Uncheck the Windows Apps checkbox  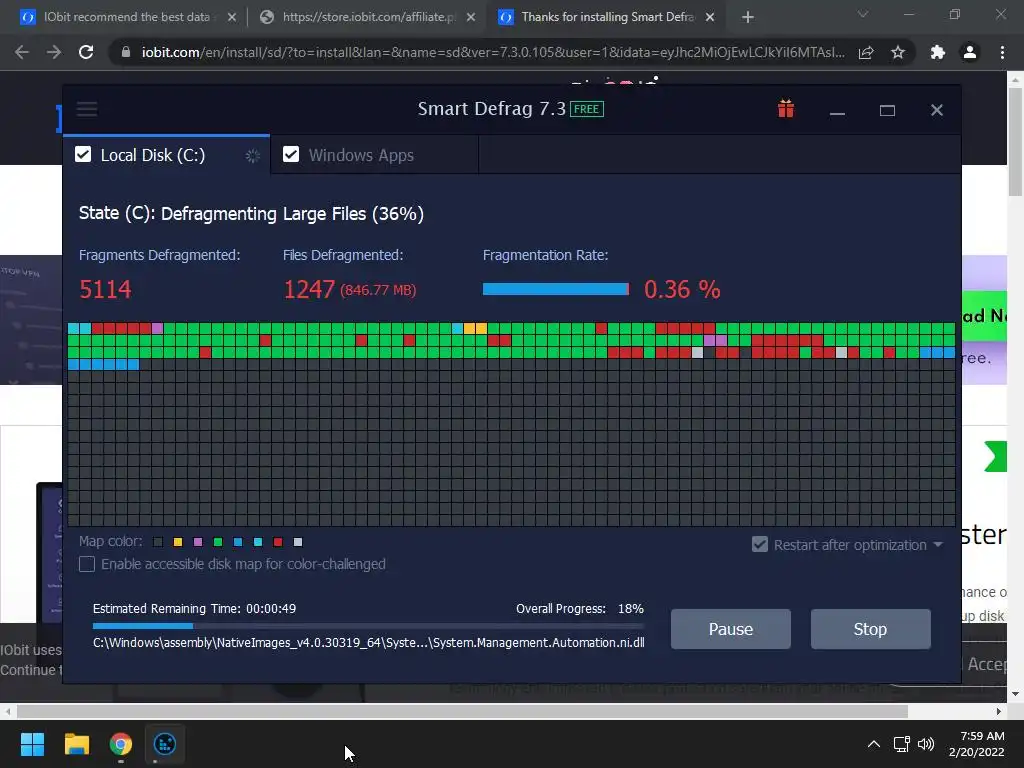[x=291, y=155]
